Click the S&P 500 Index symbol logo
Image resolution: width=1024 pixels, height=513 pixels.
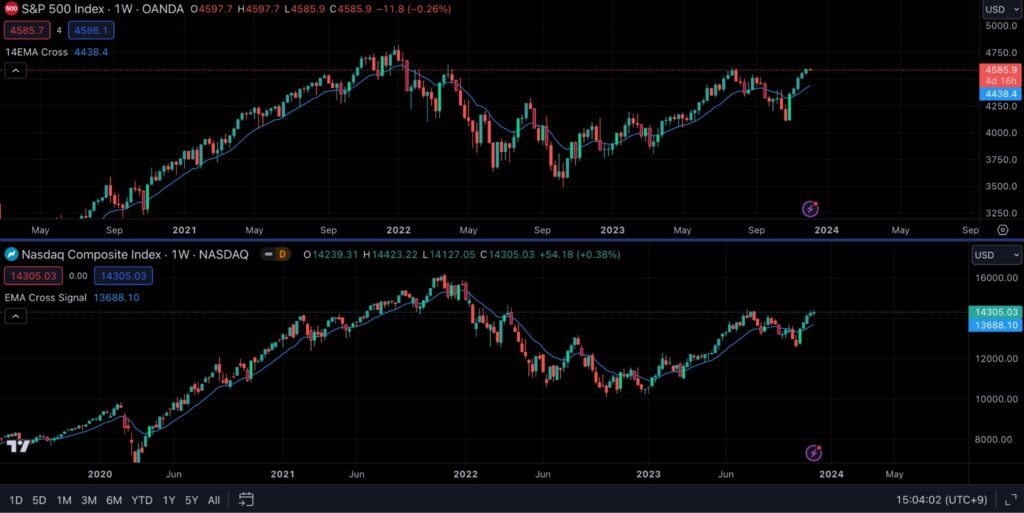click(x=11, y=9)
